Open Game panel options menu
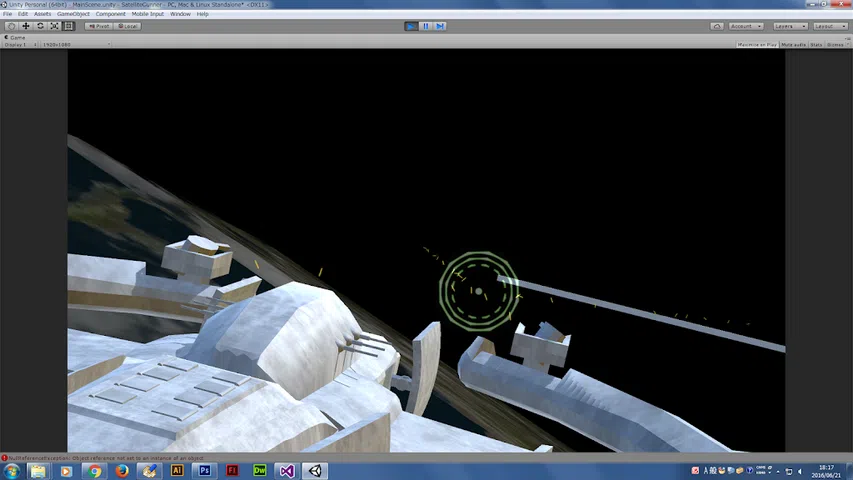This screenshot has width=853, height=480. tap(848, 38)
